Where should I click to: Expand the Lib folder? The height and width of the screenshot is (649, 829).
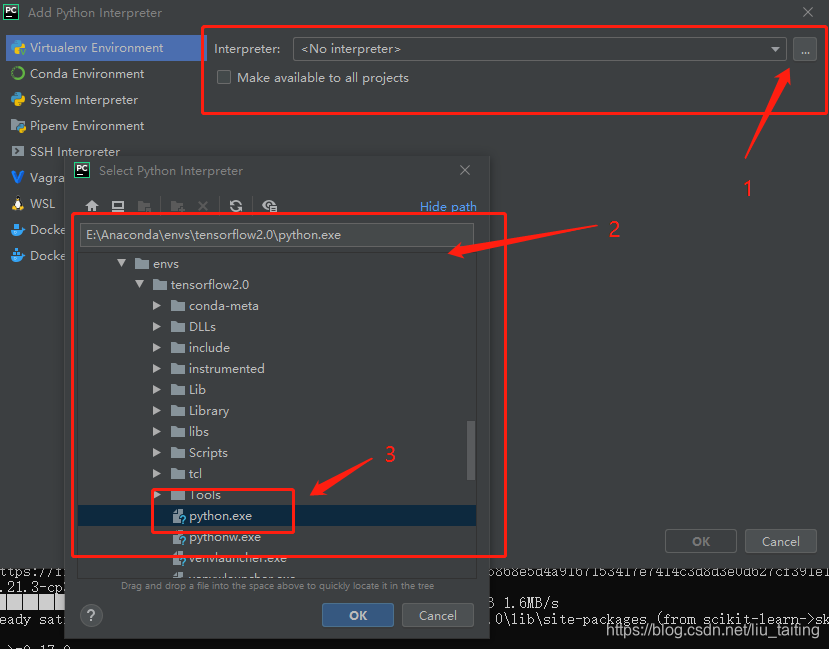tap(156, 390)
